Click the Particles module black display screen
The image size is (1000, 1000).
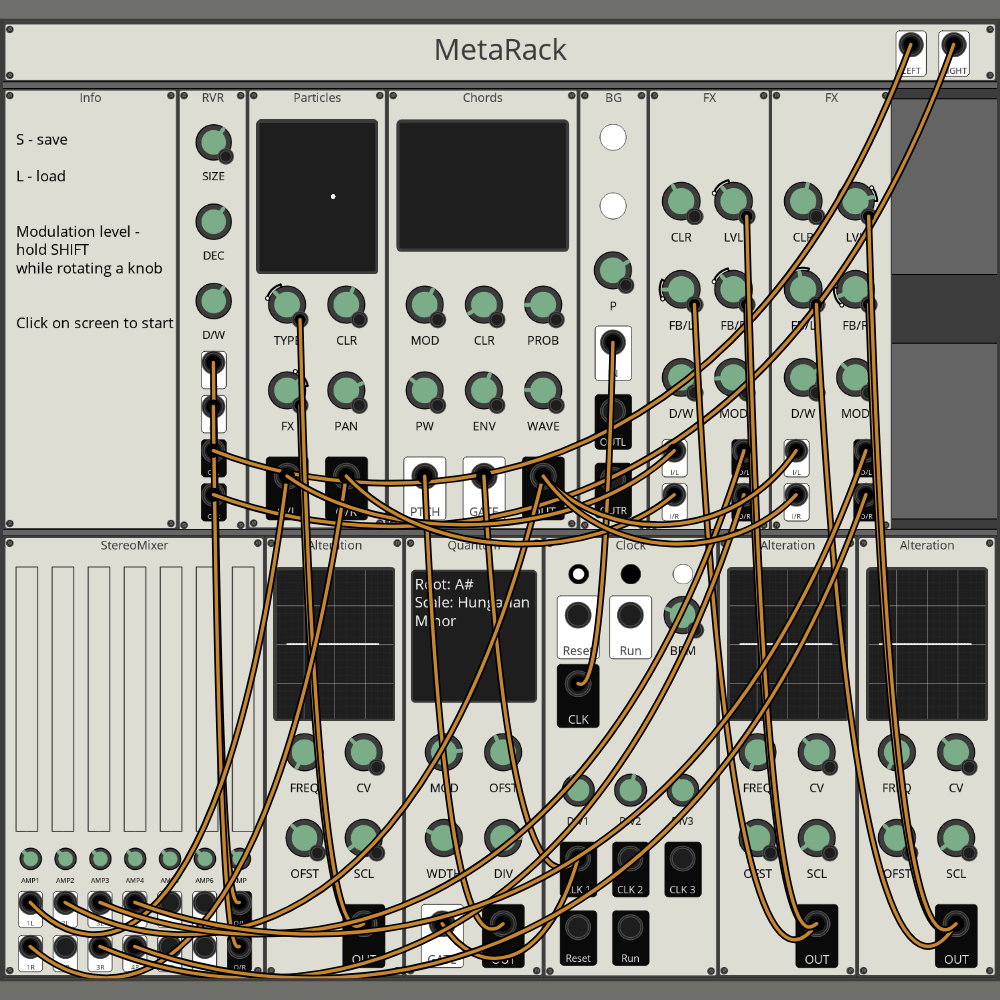tap(317, 197)
